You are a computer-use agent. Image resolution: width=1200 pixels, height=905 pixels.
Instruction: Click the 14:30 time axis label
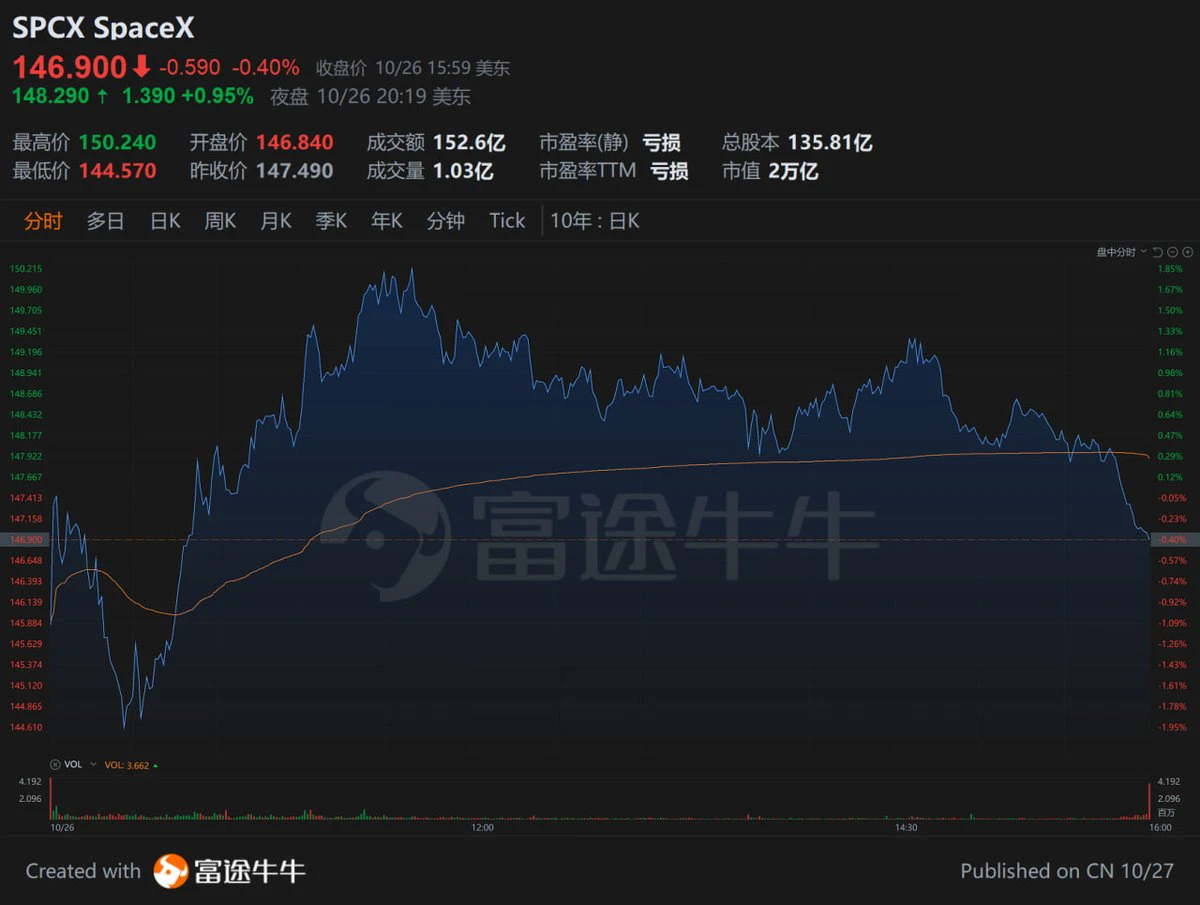click(x=906, y=828)
